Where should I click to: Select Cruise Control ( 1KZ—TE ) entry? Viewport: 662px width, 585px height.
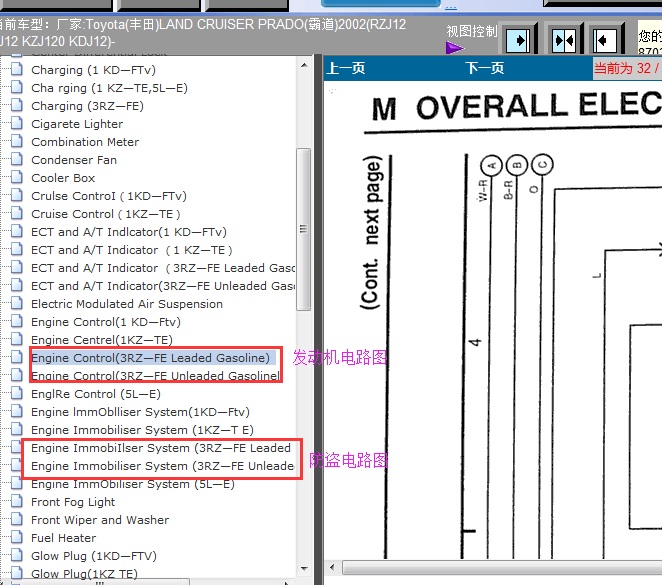pos(106,214)
